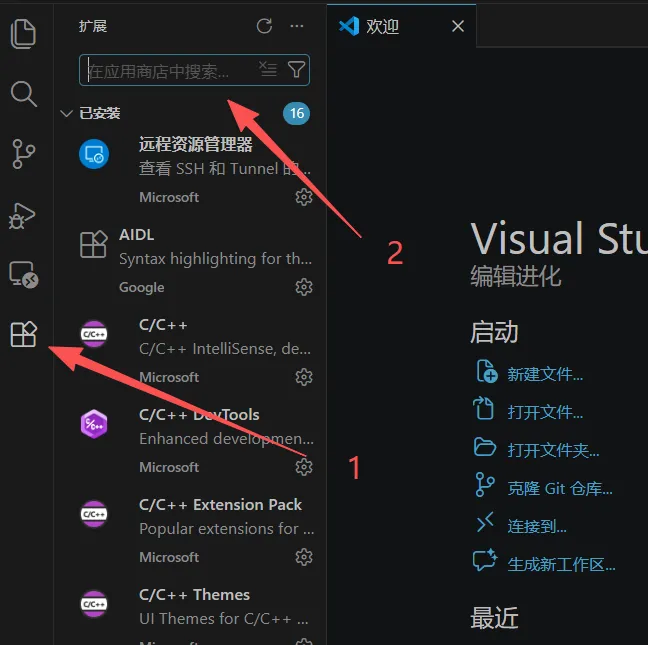Click the 最近 heading
The height and width of the screenshot is (645, 648).
click(x=494, y=618)
